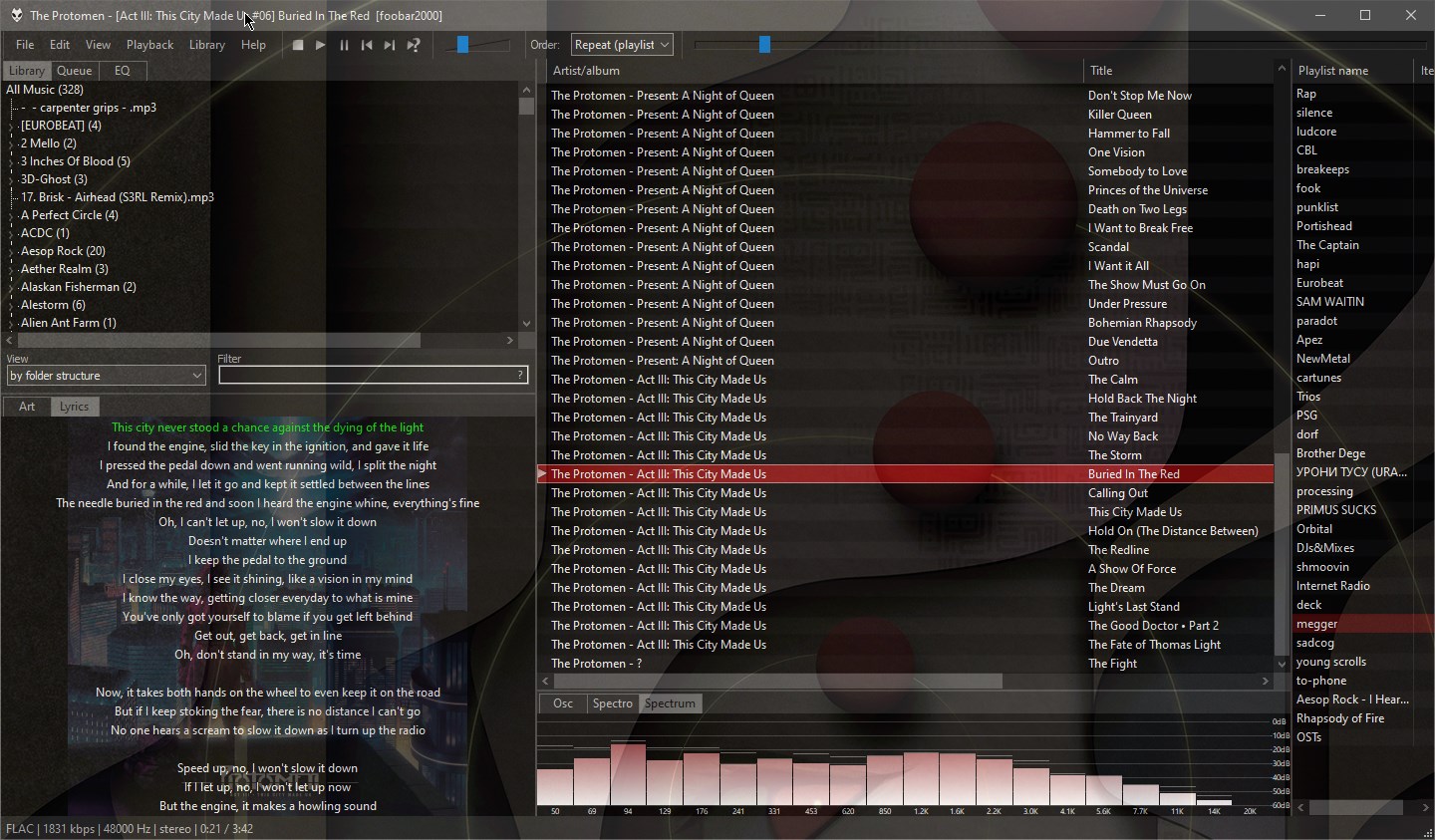Expand the Alien Ant Farm folder
The image size is (1435, 840).
(x=11, y=323)
